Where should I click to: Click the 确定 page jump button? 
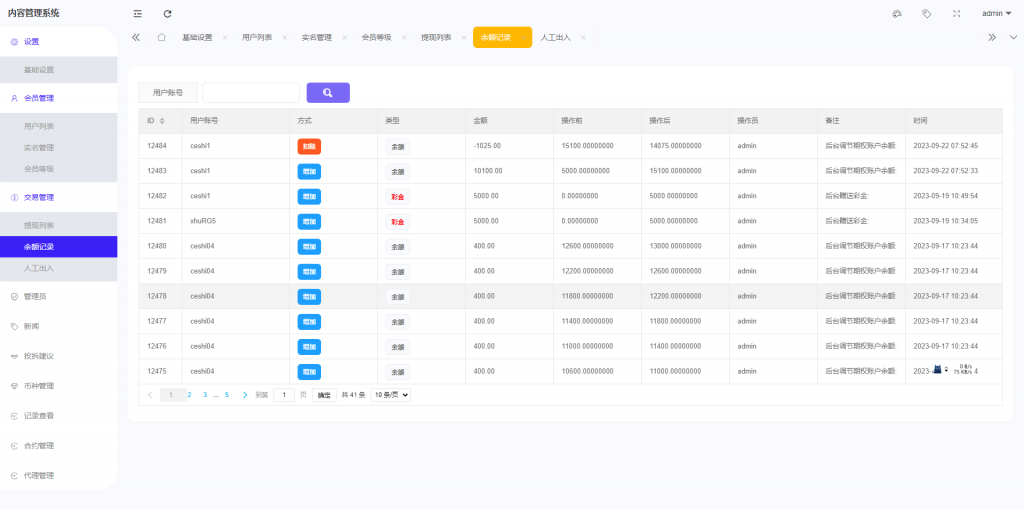click(324, 395)
